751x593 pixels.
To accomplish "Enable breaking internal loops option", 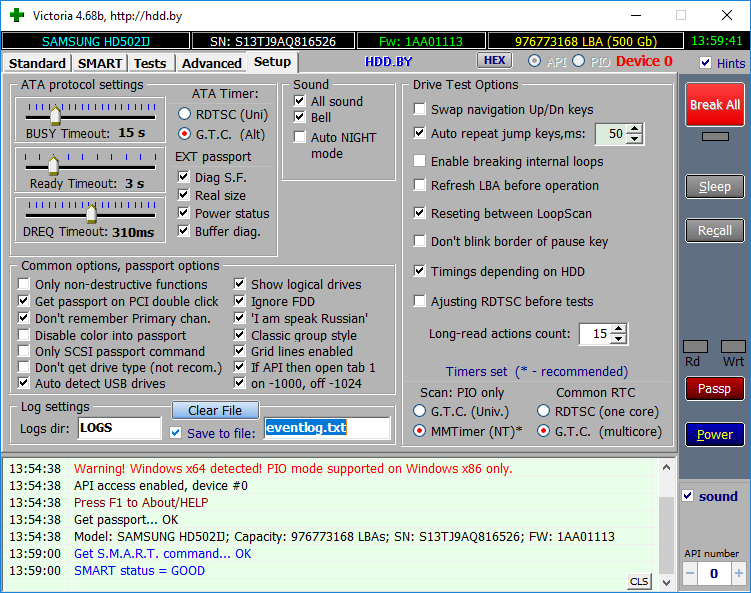I will tap(420, 160).
